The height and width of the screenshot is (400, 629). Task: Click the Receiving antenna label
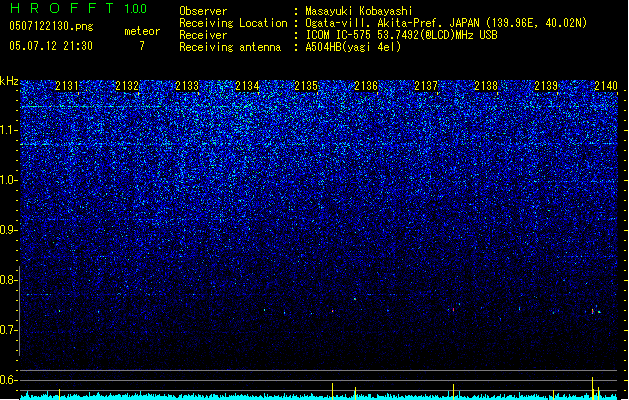[x=230, y=47]
